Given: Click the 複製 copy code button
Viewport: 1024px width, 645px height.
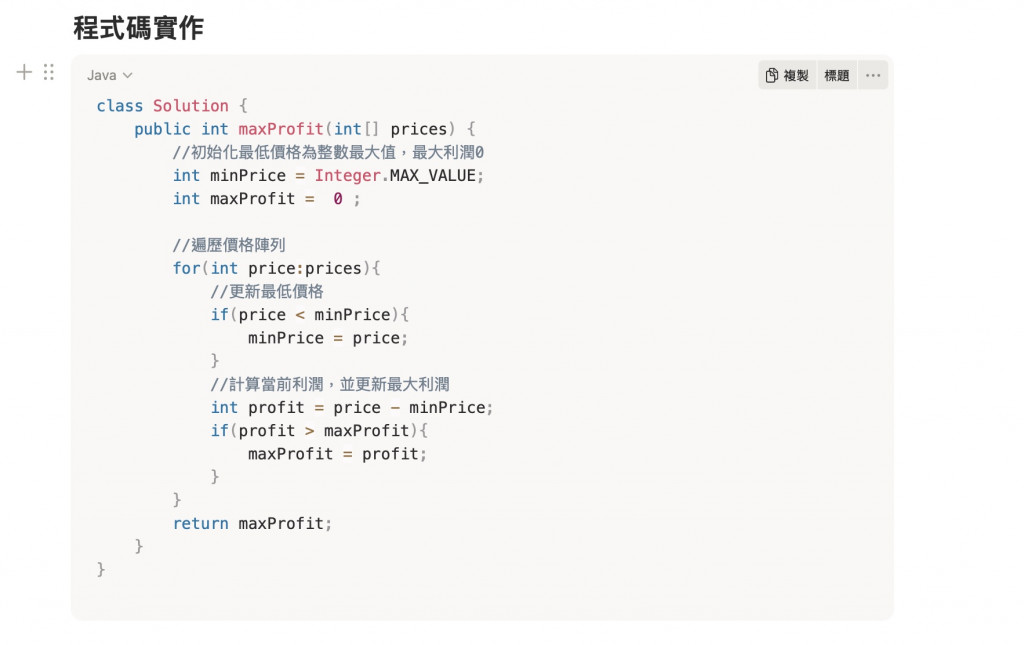Looking at the screenshot, I should (x=787, y=75).
